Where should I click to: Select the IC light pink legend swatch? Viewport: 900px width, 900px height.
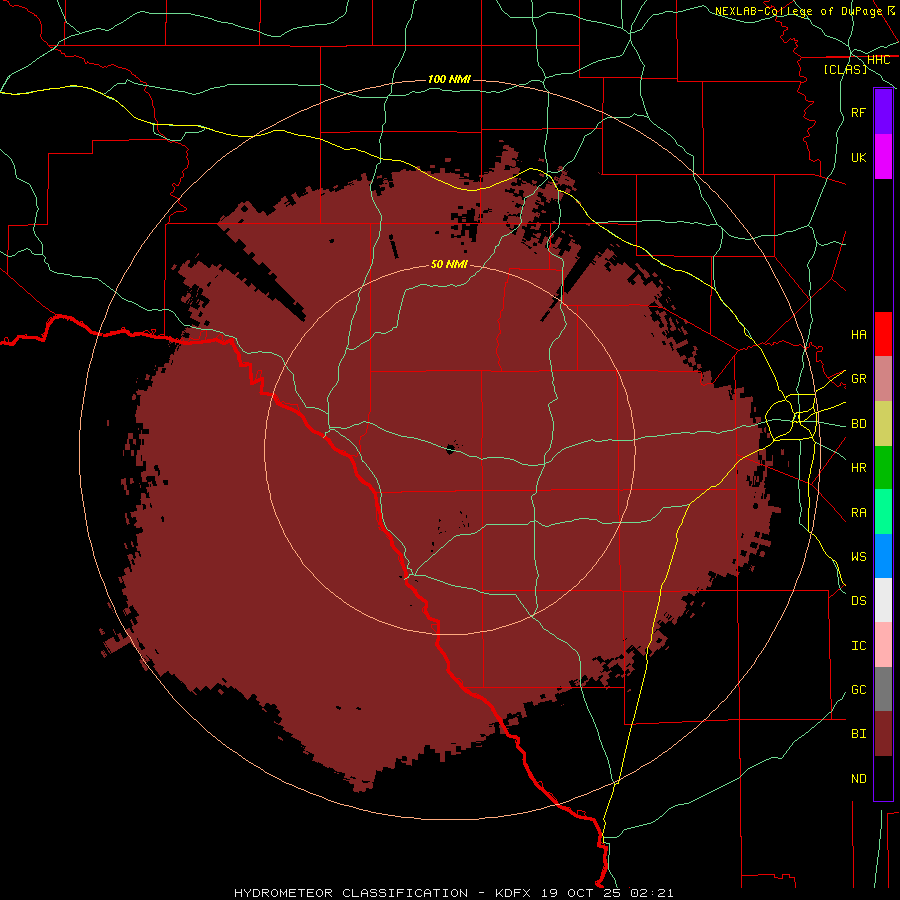[x=883, y=645]
